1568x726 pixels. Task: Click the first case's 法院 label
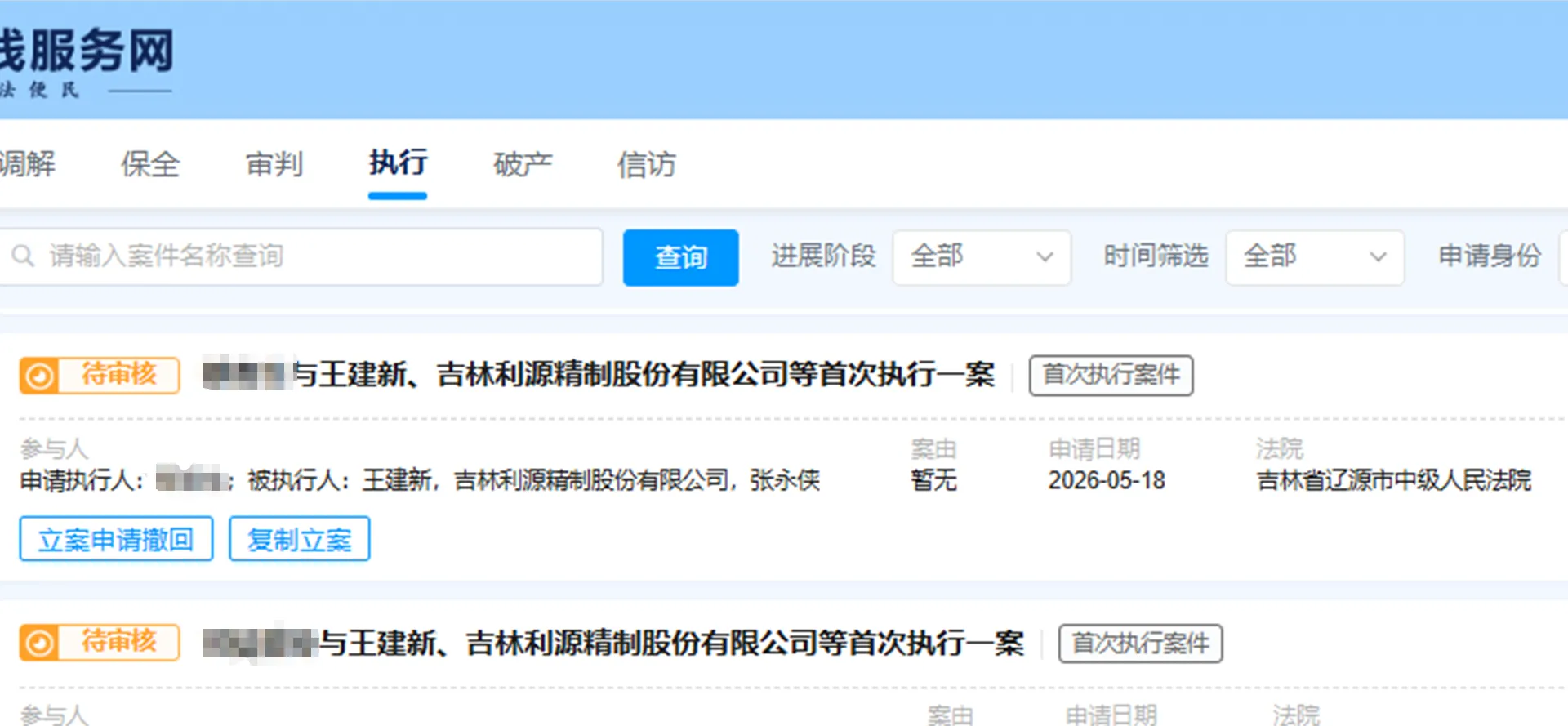(1280, 448)
